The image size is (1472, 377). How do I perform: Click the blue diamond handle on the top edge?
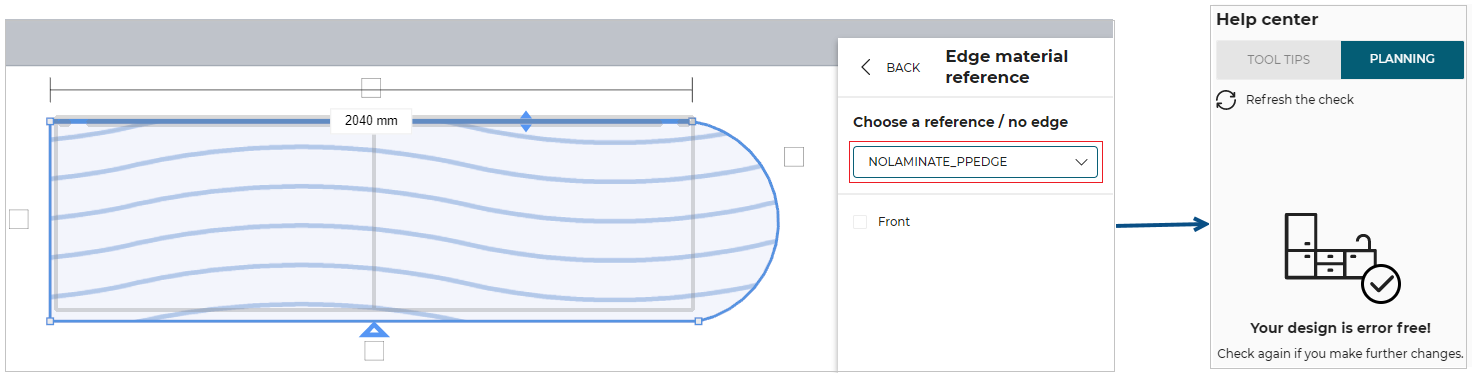coord(526,122)
